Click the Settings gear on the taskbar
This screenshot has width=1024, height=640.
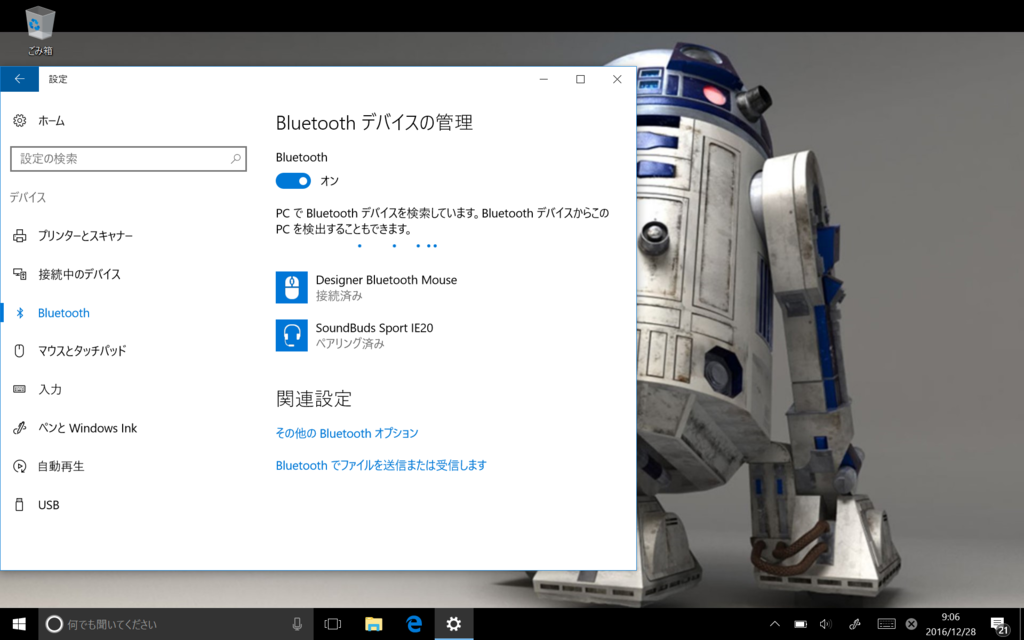tap(453, 624)
